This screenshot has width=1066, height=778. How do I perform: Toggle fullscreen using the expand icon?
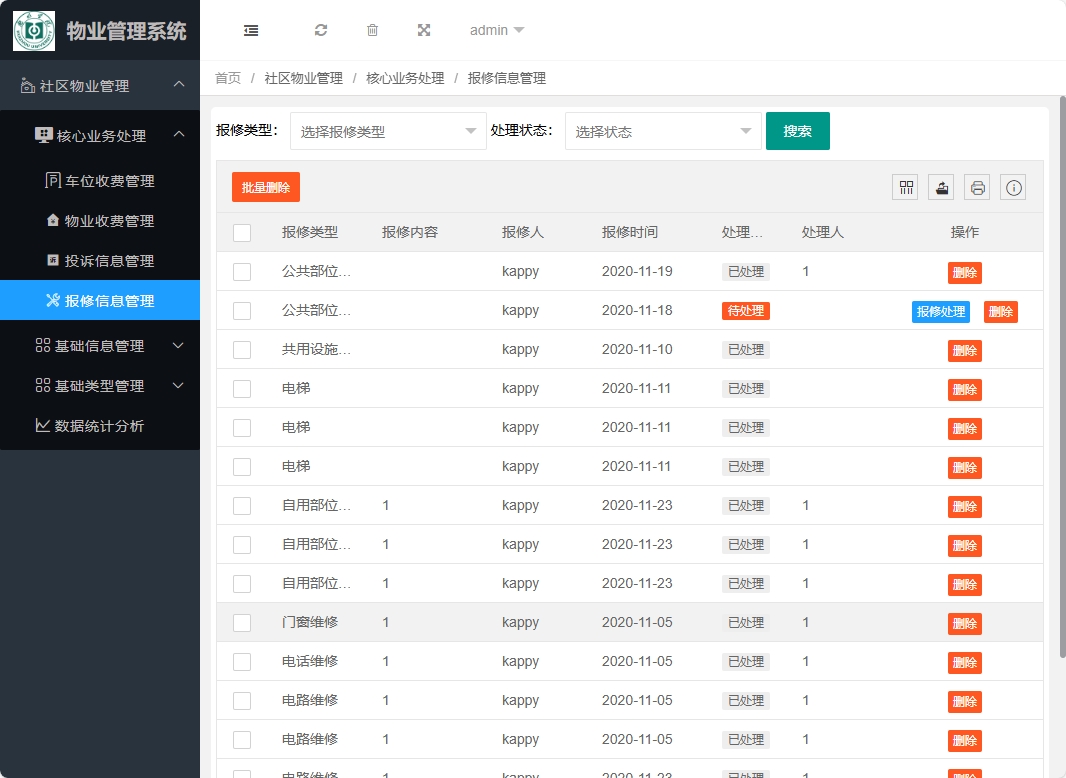tap(424, 30)
